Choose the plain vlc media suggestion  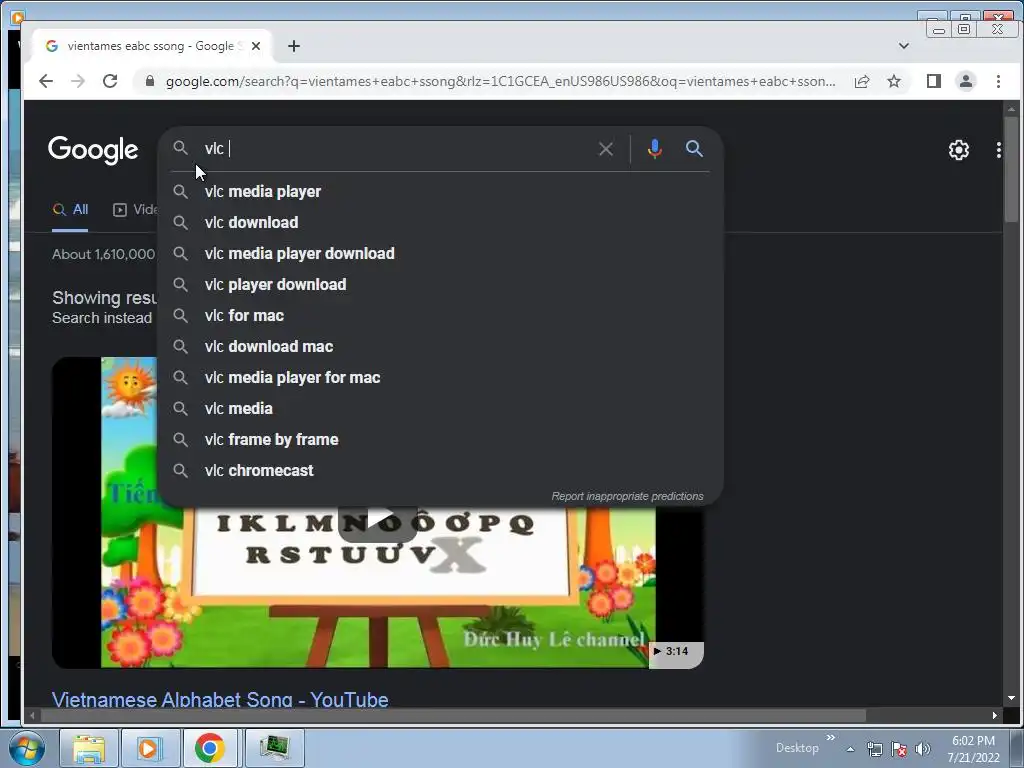[x=441, y=409]
